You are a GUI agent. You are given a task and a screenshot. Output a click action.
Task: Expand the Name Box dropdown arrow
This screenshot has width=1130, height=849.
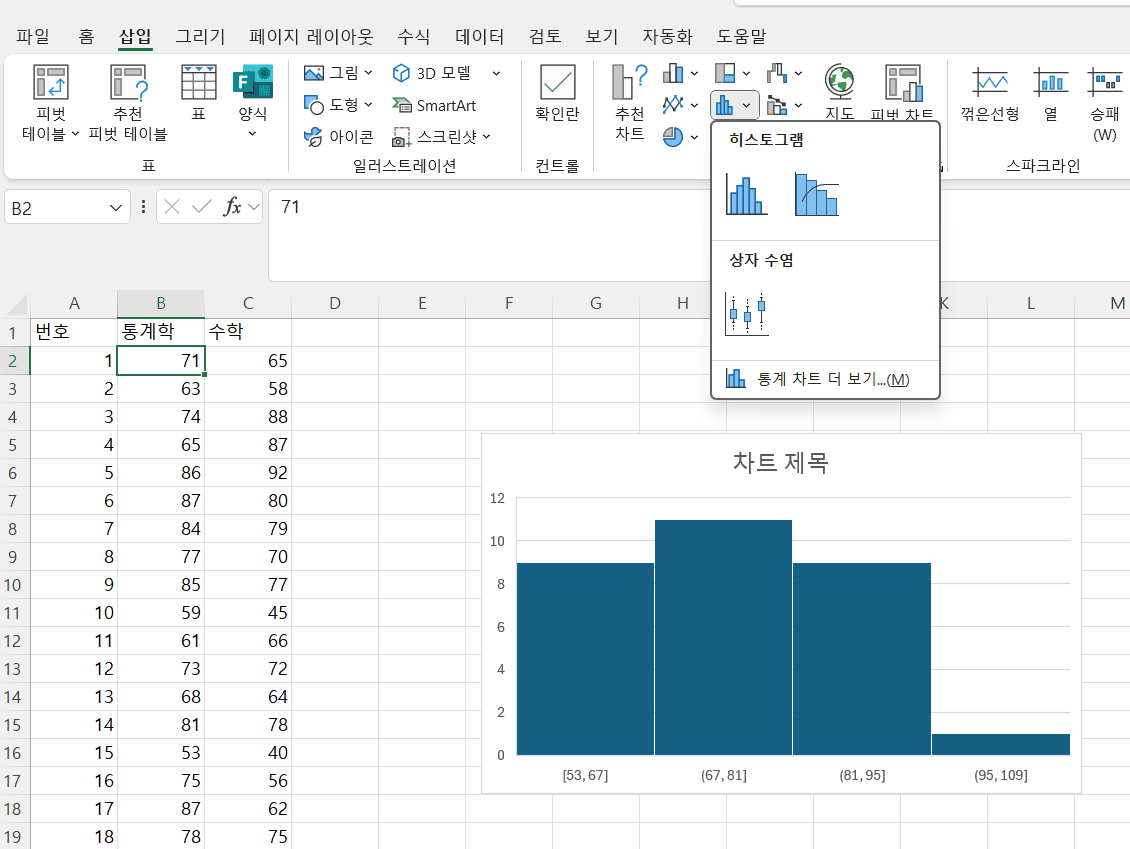point(115,208)
